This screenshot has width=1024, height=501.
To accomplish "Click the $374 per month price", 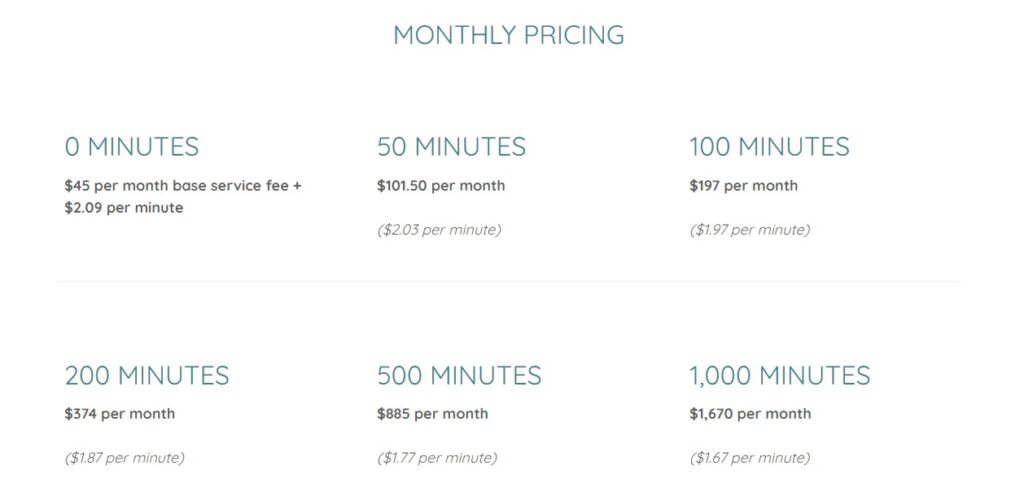I will [120, 413].
